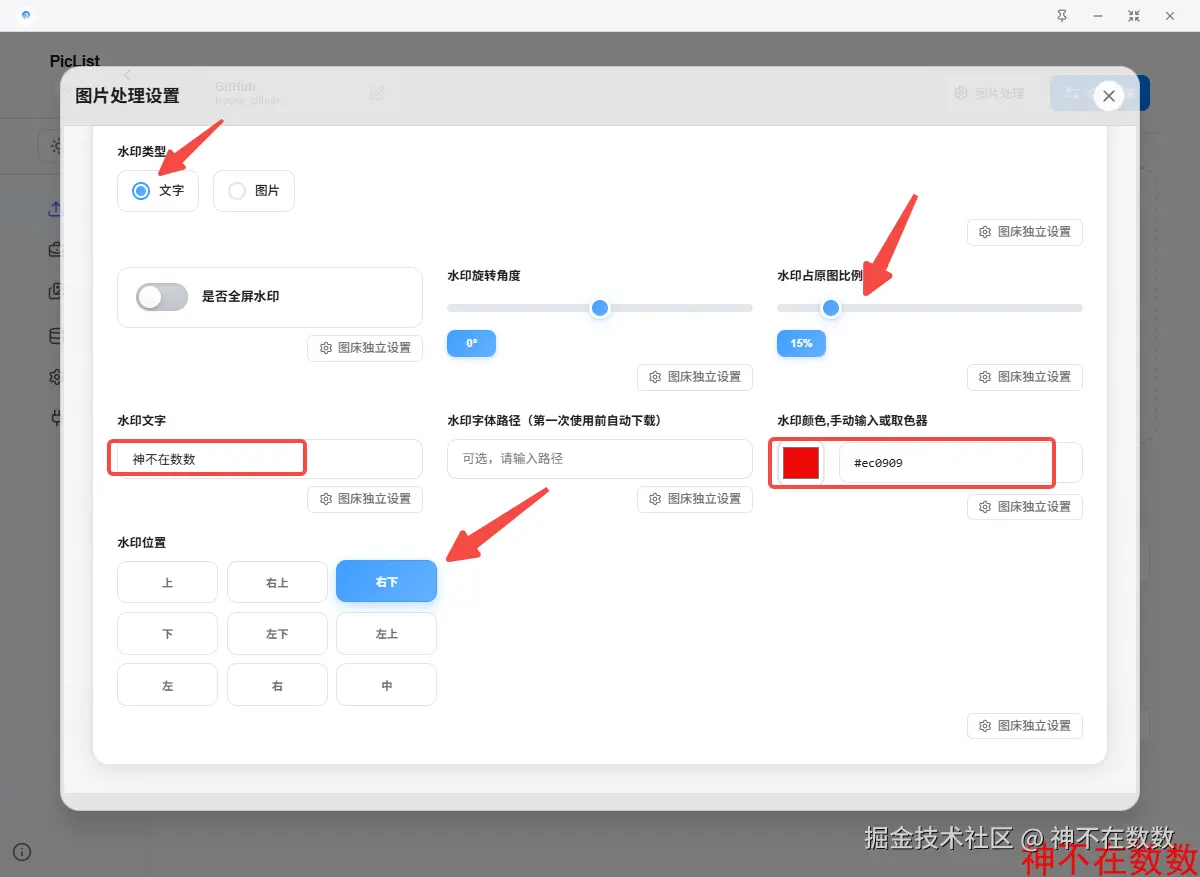Image resolution: width=1200 pixels, height=877 pixels.
Task: Click the edit pencil icon beside GitHub
Action: pyautogui.click(x=377, y=93)
